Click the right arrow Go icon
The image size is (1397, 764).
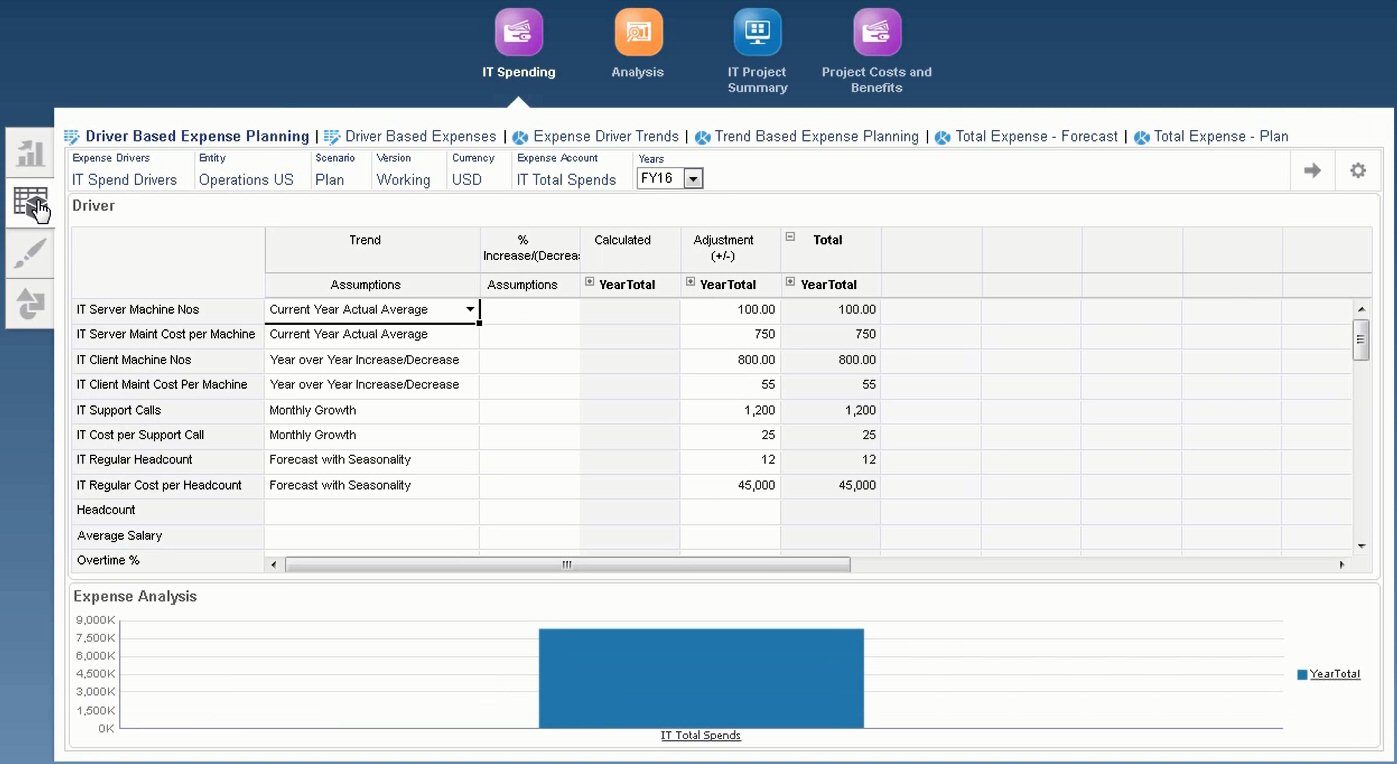(x=1312, y=171)
